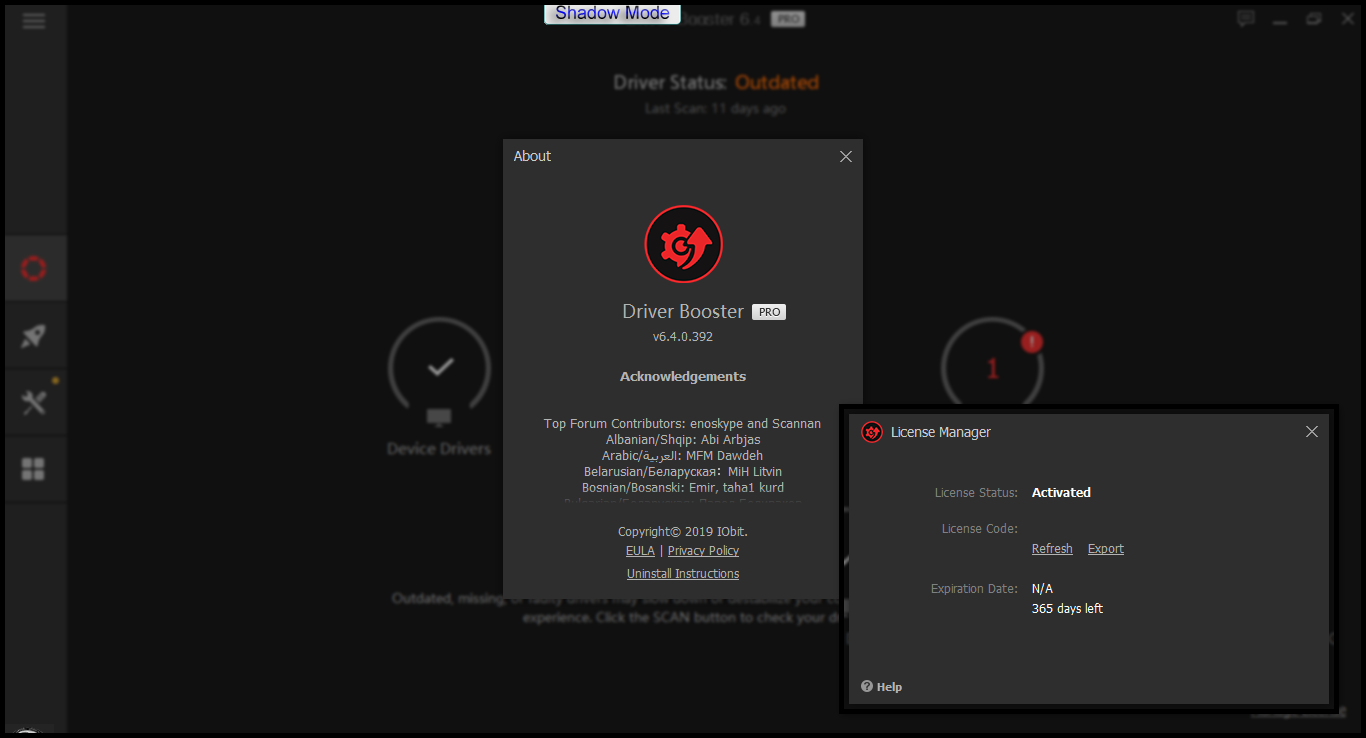Open the Privacy Policy link
The width and height of the screenshot is (1366, 738).
click(704, 551)
